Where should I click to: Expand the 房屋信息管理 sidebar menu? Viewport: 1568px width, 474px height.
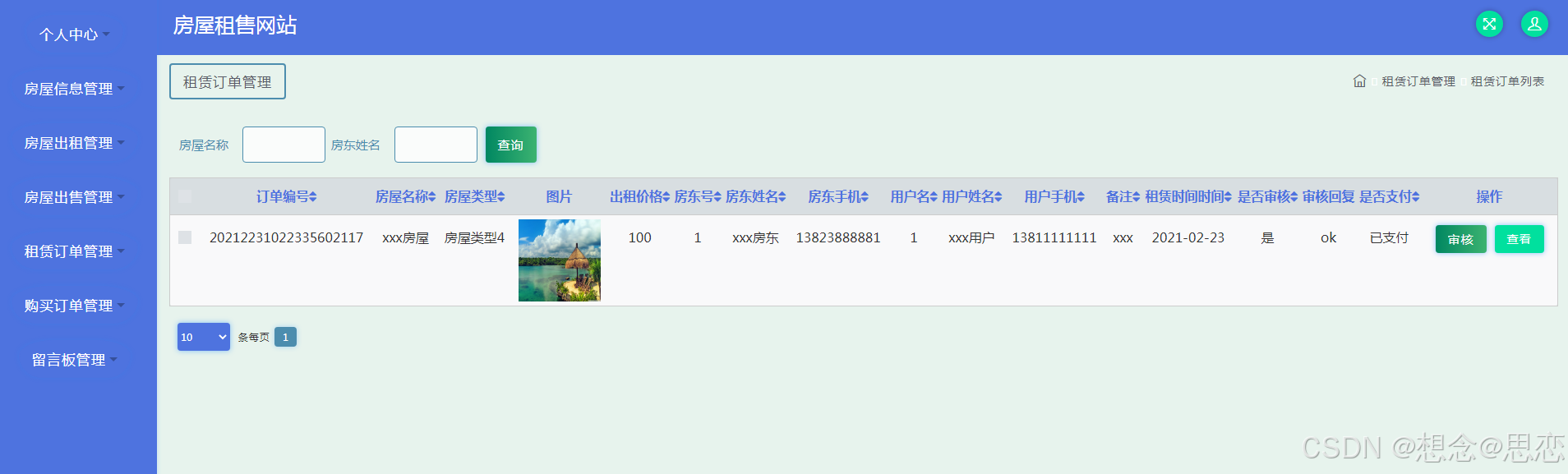pyautogui.click(x=74, y=89)
